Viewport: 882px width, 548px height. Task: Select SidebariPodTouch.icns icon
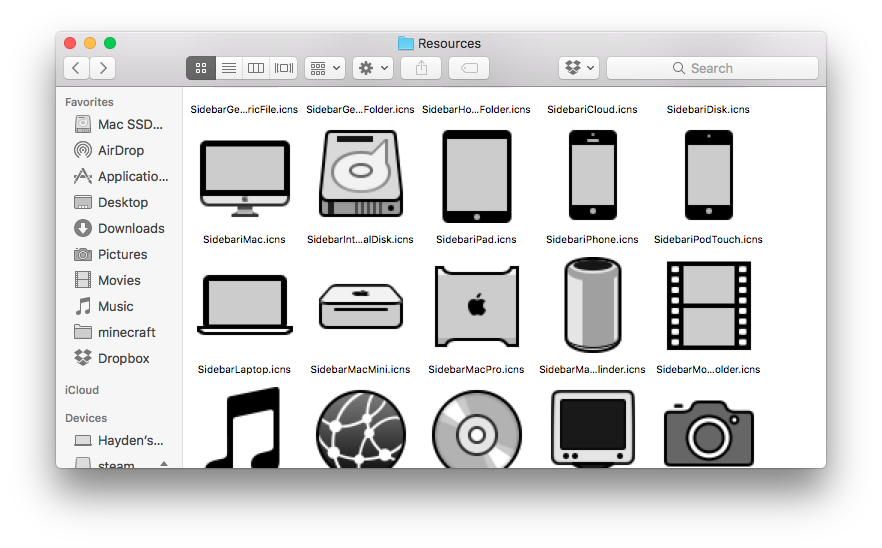(709, 175)
